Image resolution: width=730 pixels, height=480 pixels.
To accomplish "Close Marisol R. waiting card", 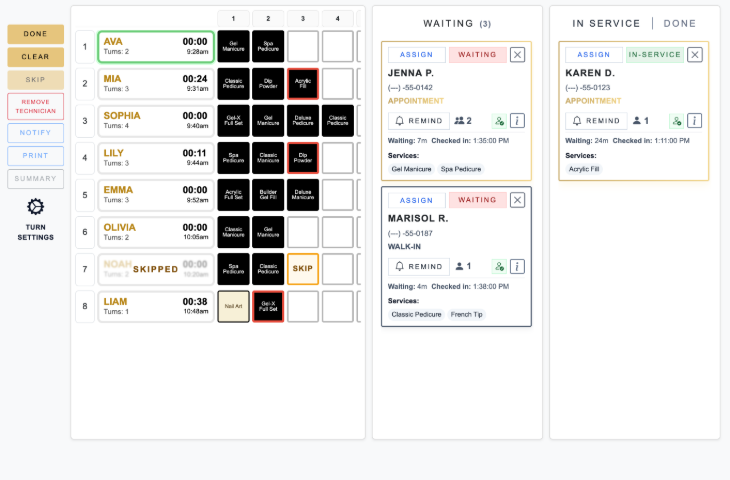I will [x=517, y=200].
